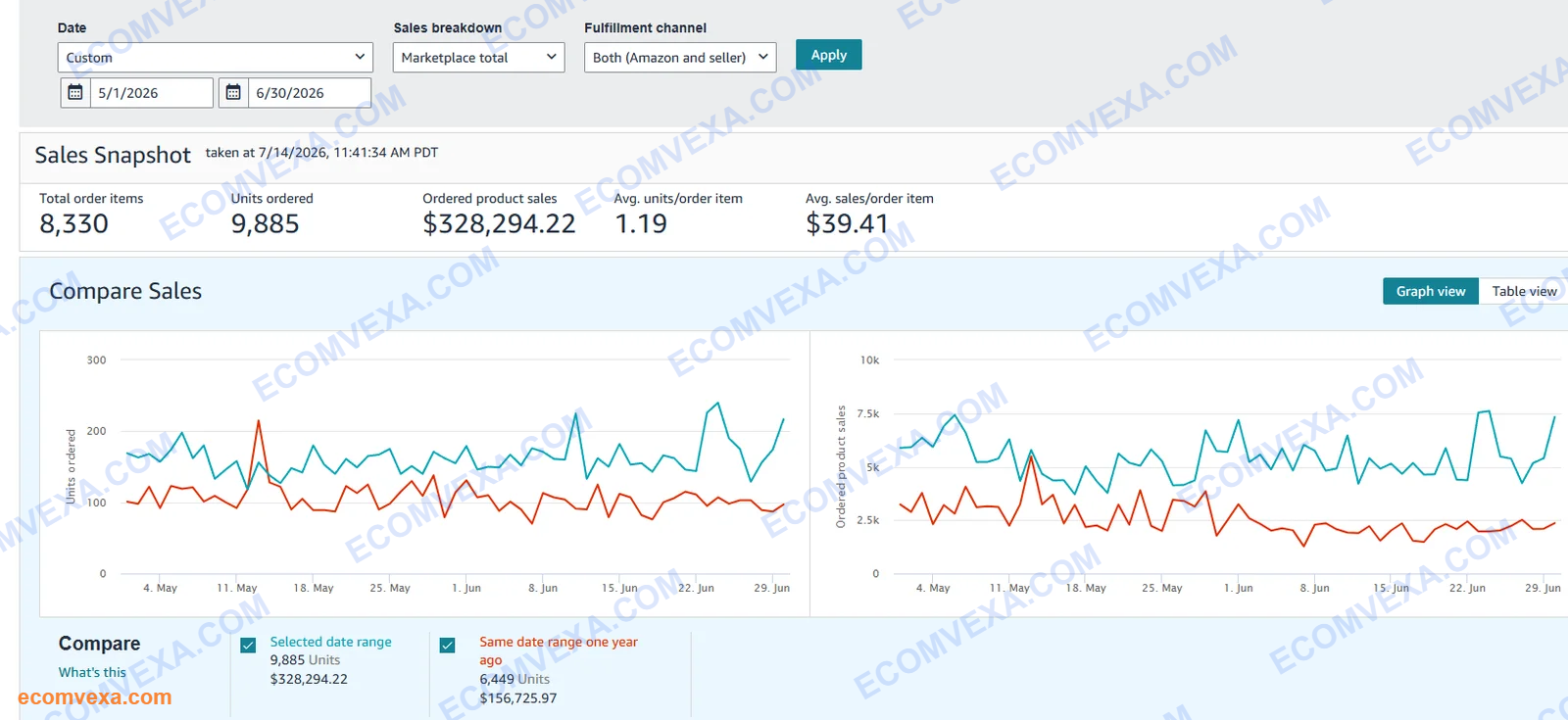This screenshot has height=720, width=1568.
Task: Open the Fulfillment channel dropdown
Action: pos(680,57)
